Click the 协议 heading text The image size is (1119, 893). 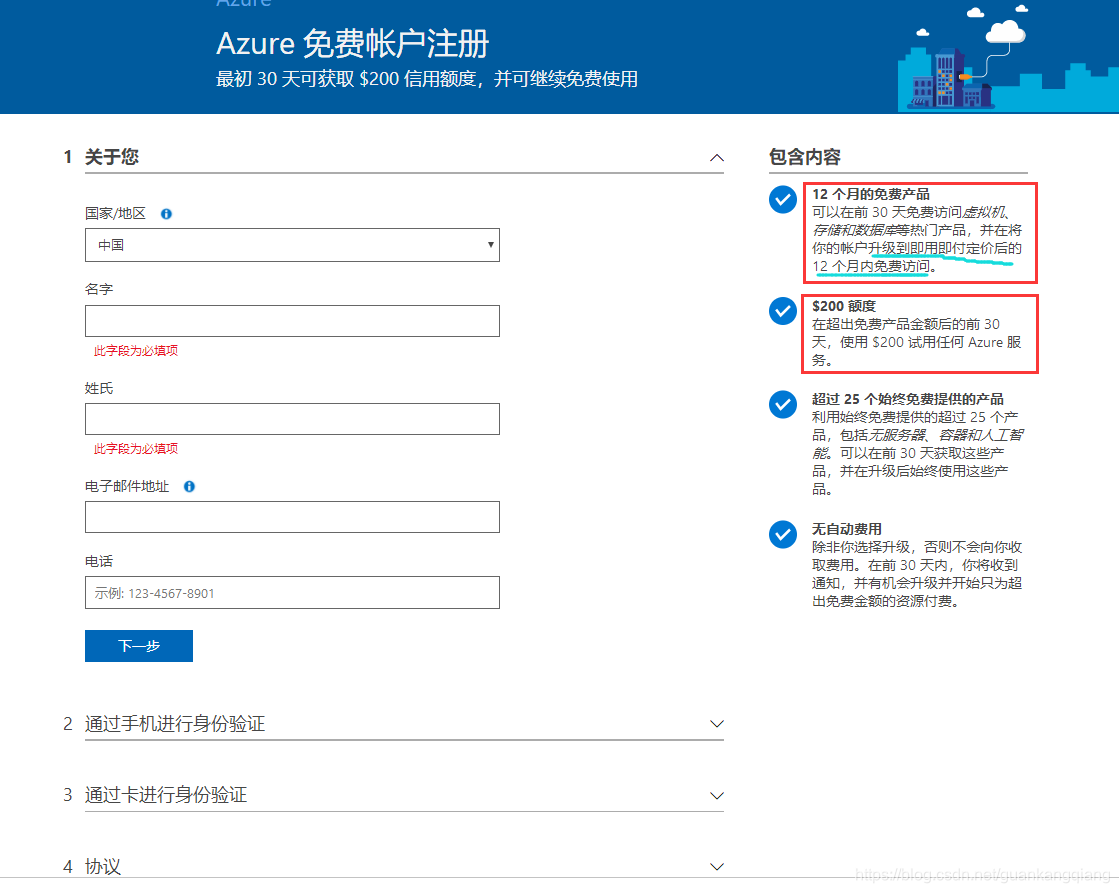pos(103,867)
